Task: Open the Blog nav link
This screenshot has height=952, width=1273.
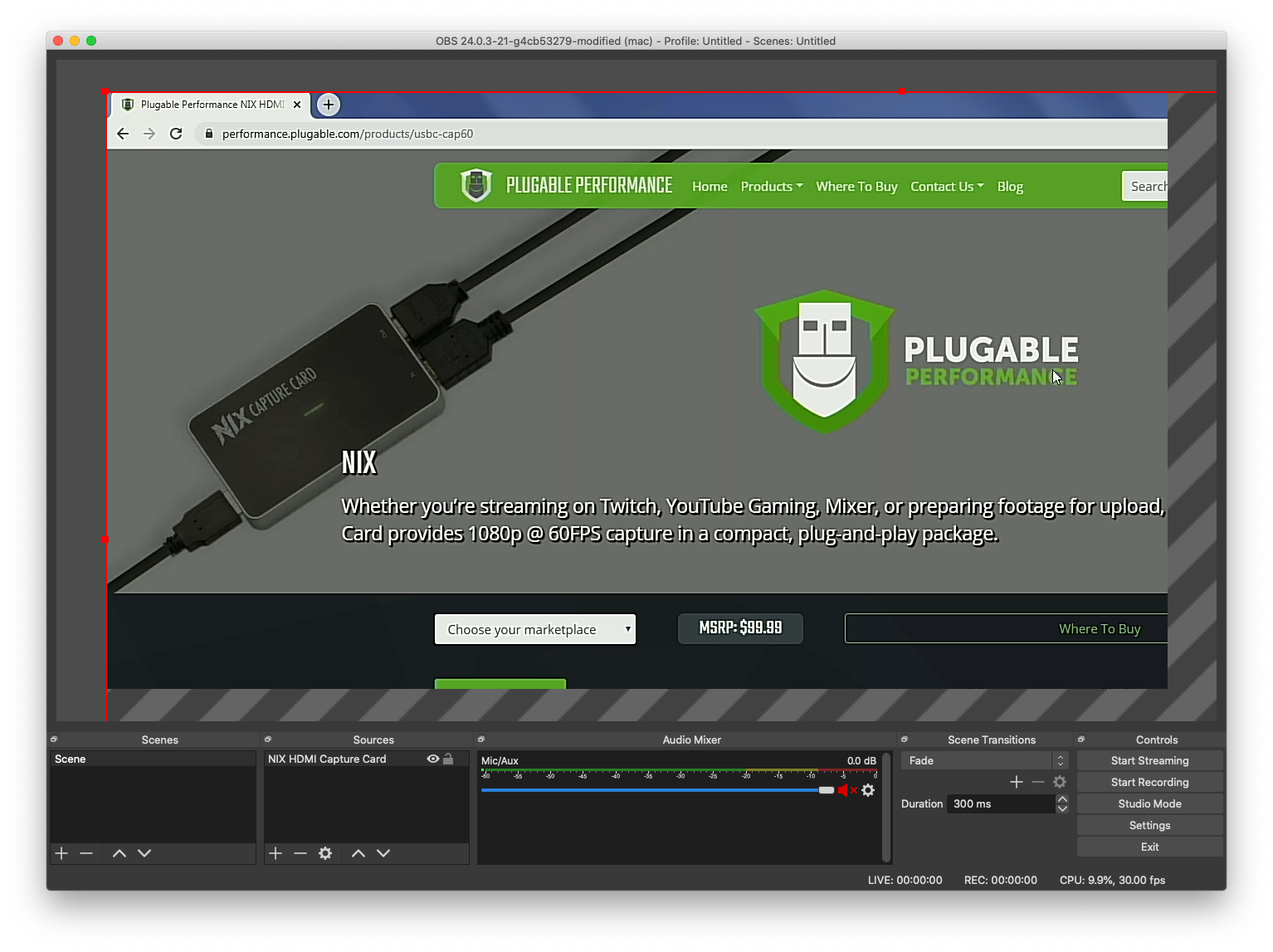Action: (1010, 187)
